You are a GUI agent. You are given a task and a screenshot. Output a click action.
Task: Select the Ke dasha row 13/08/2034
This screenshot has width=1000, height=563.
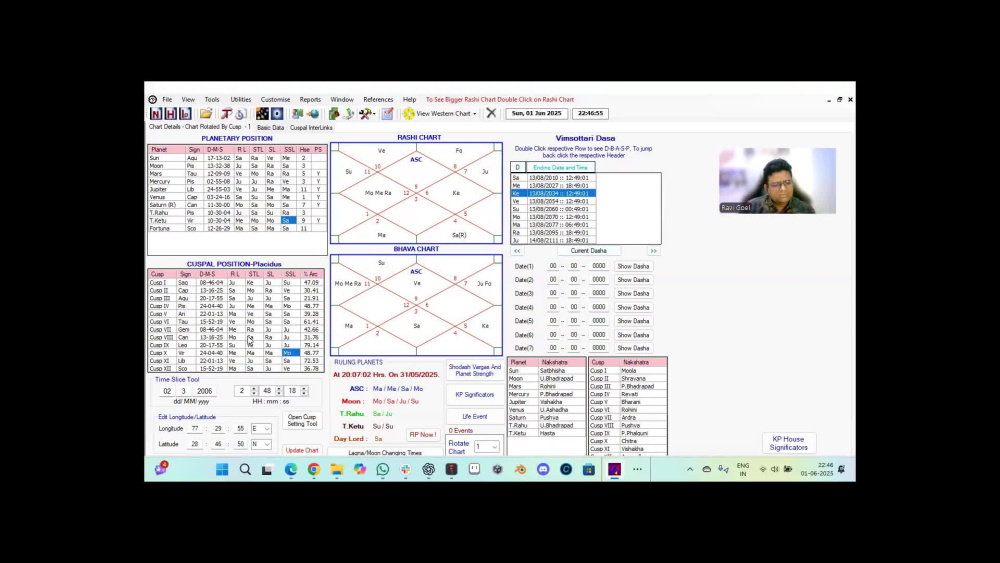553,193
